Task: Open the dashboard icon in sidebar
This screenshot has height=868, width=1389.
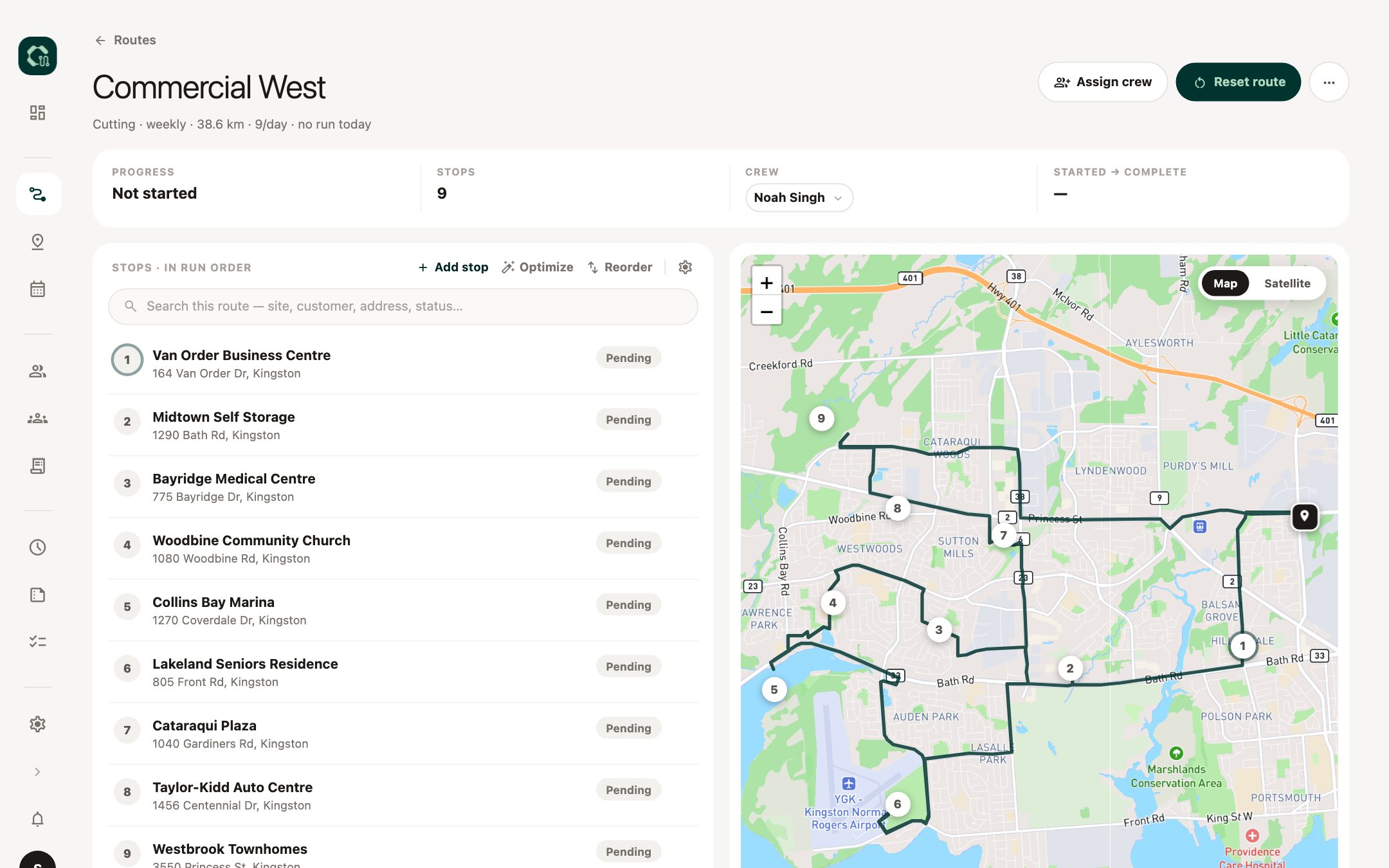Action: [x=37, y=113]
